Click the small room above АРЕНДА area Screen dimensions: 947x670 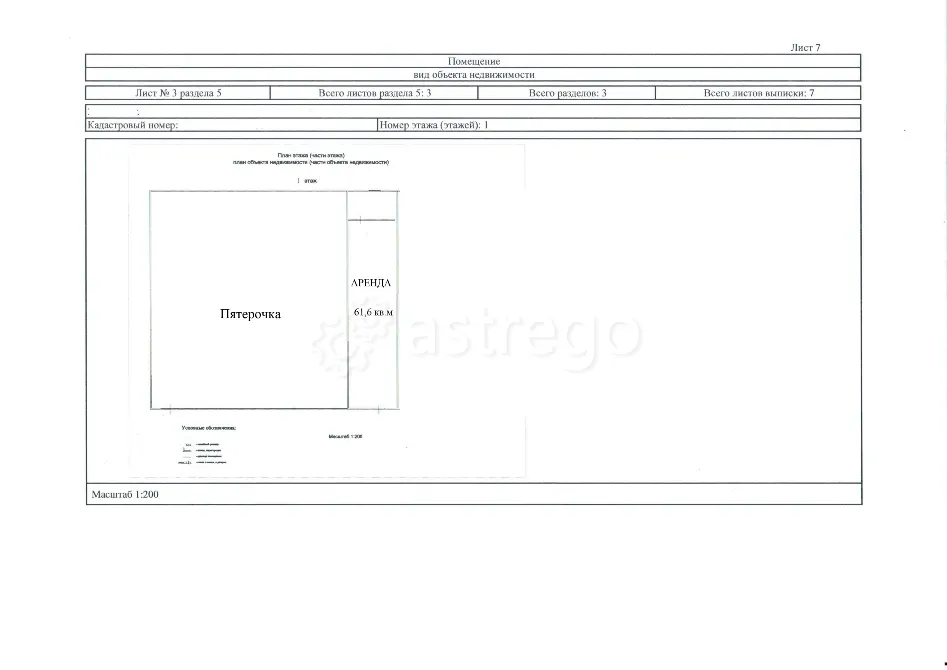371,205
